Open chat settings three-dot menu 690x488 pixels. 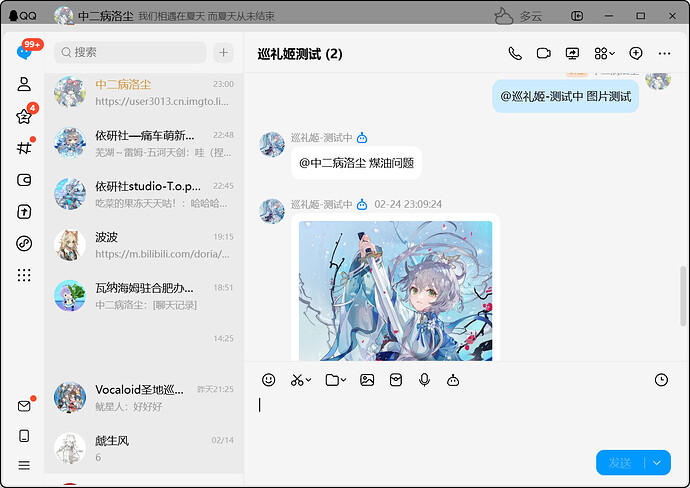(664, 54)
